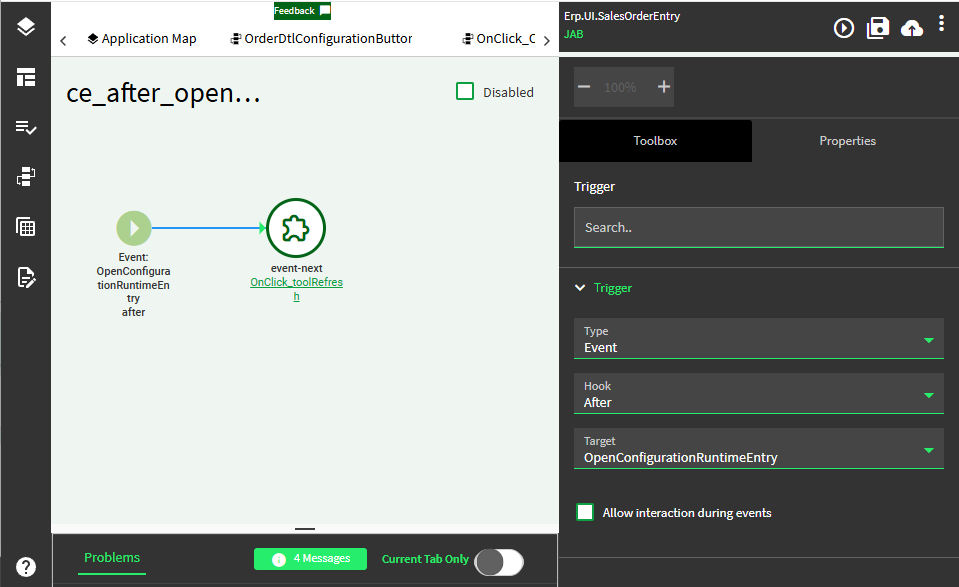
Task: Open the layers icon in the left sidebar
Action: [x=26, y=26]
